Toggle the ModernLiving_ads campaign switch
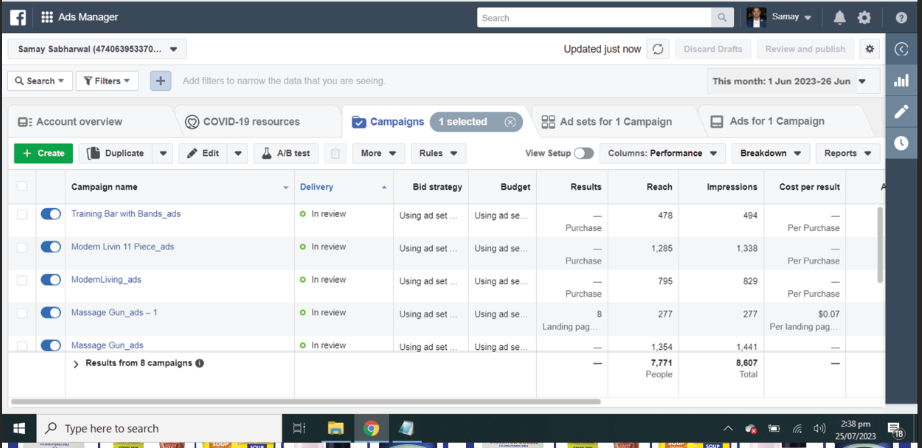 point(51,280)
